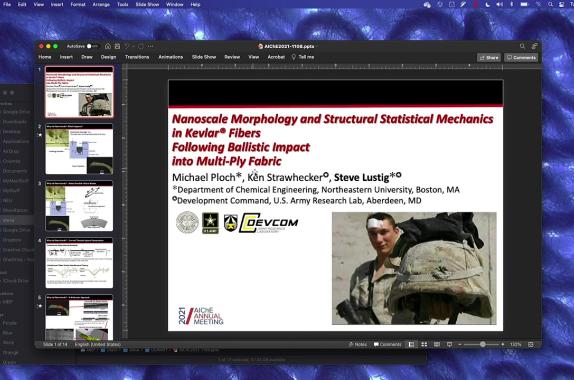Toggle Notes pane in status bar
The height and width of the screenshot is (380, 574).
click(357, 344)
